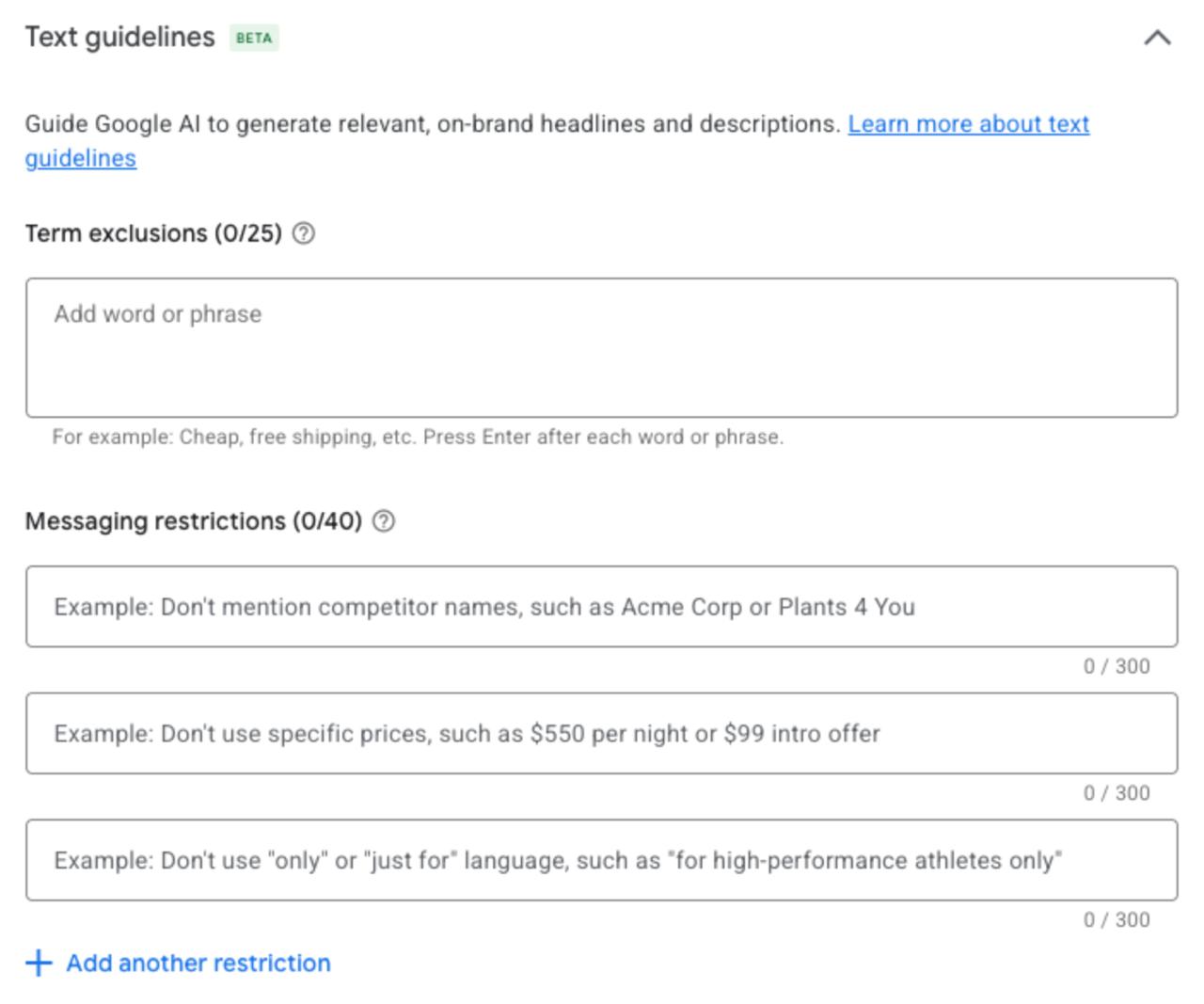Click the 0/300 counter under the last field
The width and height of the screenshot is (1204, 1004).
(x=1117, y=920)
